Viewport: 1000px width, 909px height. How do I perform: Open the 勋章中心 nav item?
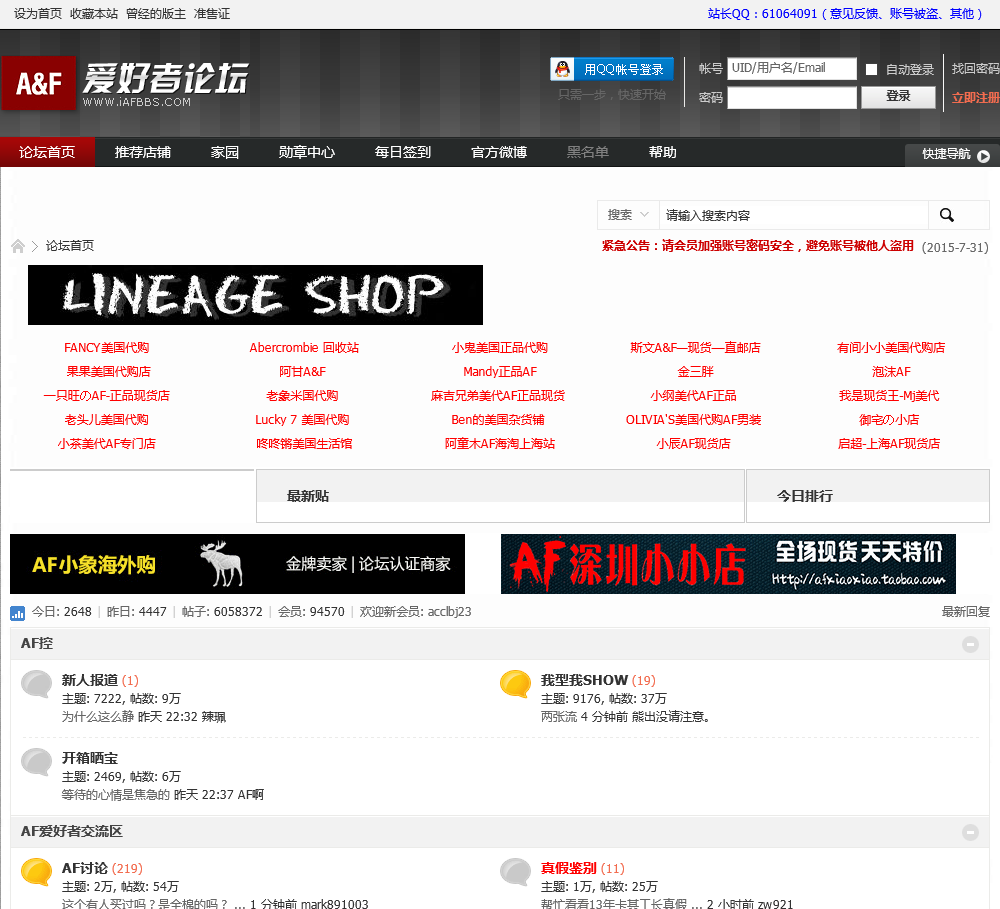point(307,152)
